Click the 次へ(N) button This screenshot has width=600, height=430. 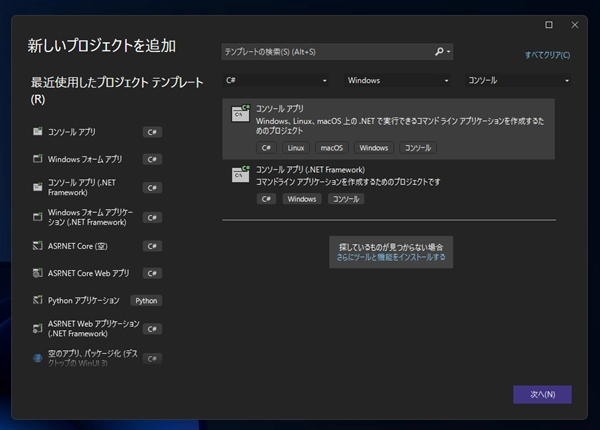click(542, 394)
